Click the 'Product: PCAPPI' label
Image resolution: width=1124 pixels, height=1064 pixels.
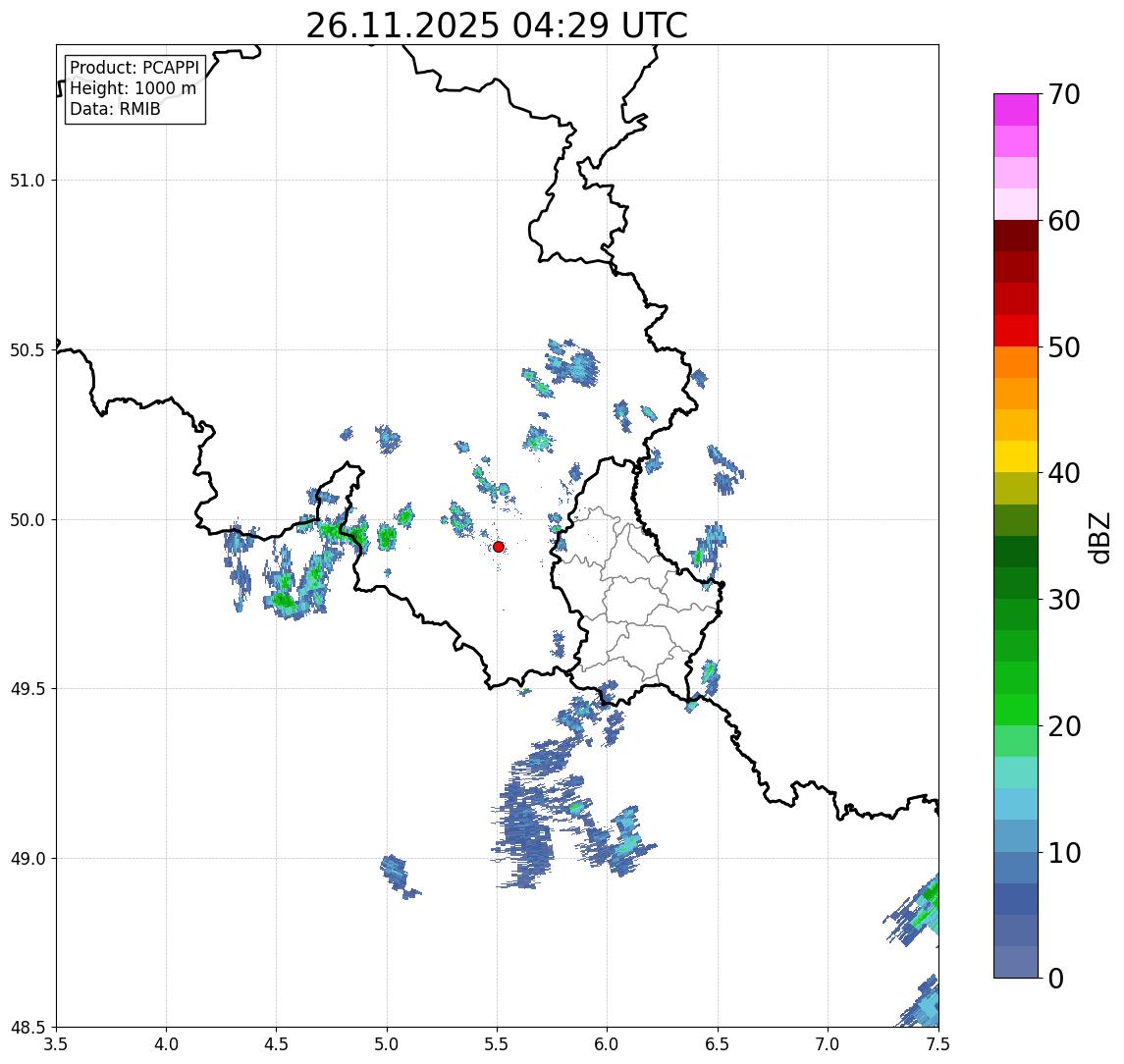coord(134,68)
